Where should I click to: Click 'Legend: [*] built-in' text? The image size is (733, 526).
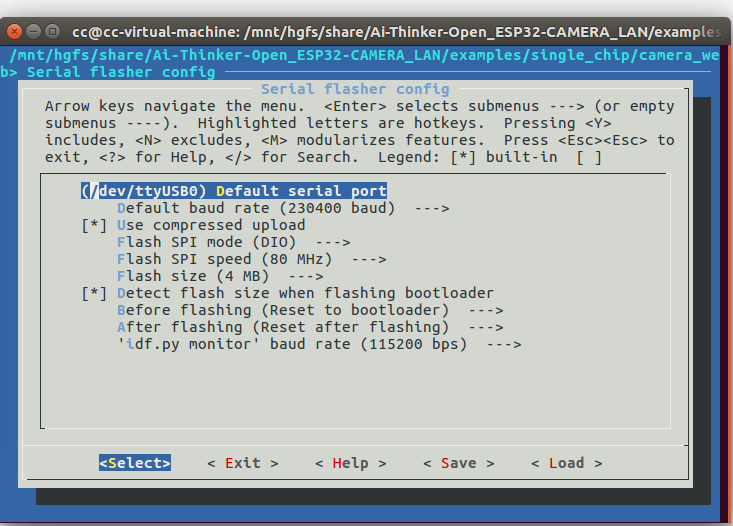(468, 157)
